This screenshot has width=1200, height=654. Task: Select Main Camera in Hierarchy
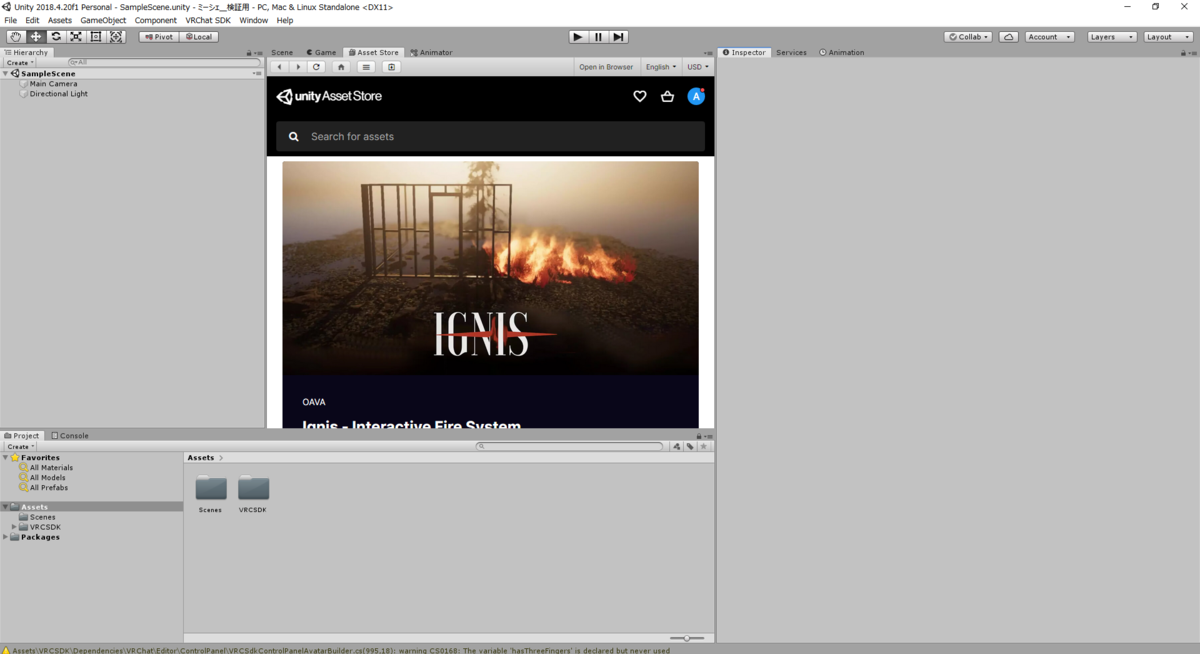point(53,84)
